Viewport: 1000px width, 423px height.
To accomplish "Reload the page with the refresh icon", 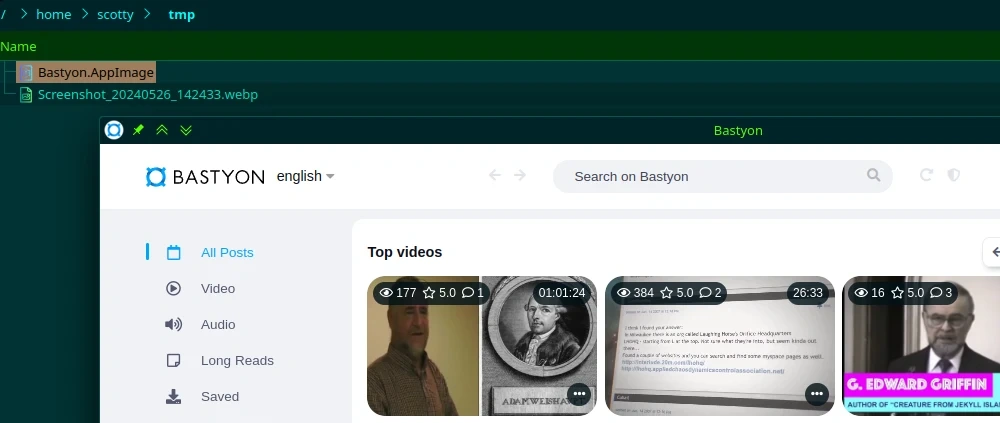I will click(926, 175).
